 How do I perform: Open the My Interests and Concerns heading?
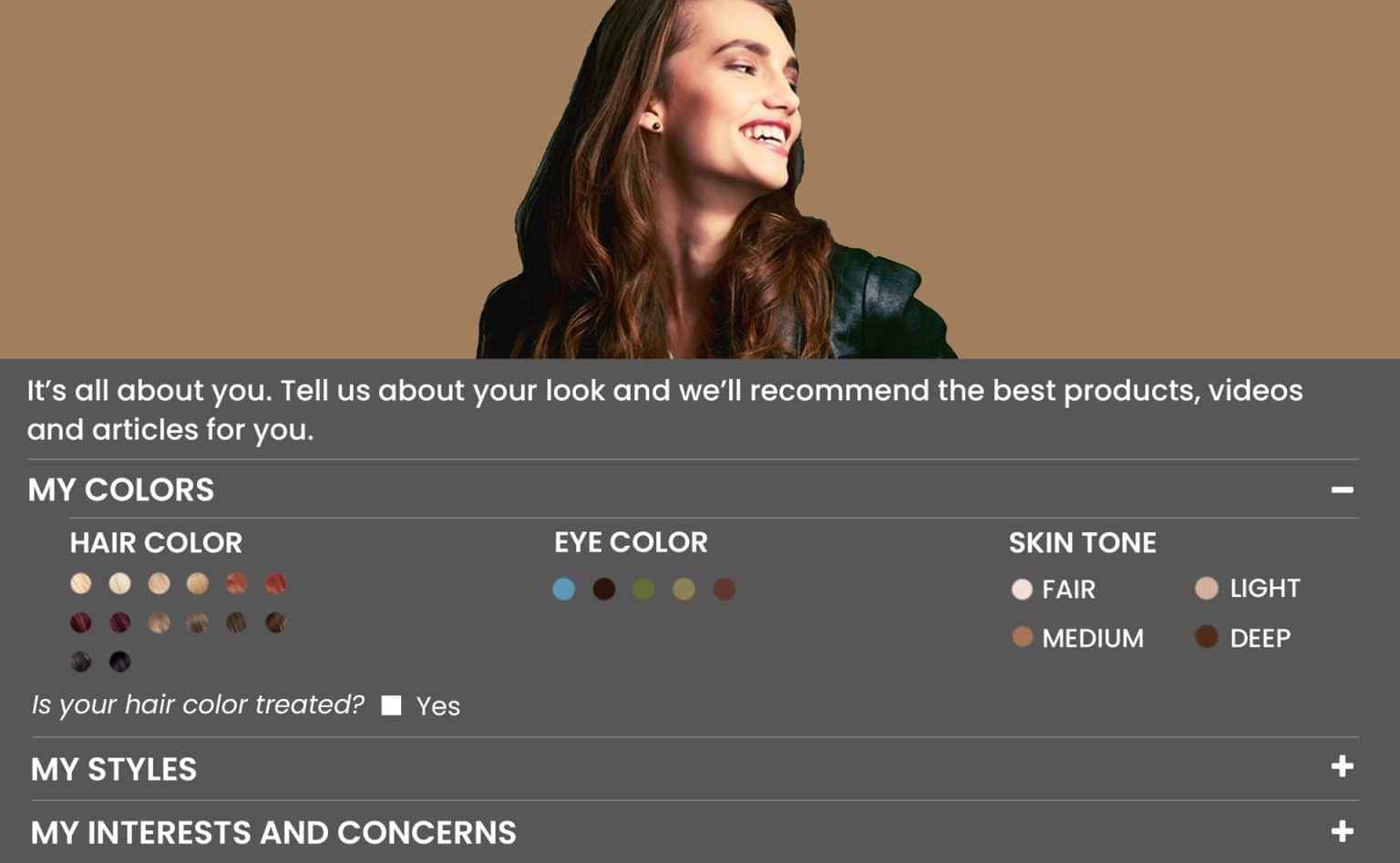click(273, 832)
